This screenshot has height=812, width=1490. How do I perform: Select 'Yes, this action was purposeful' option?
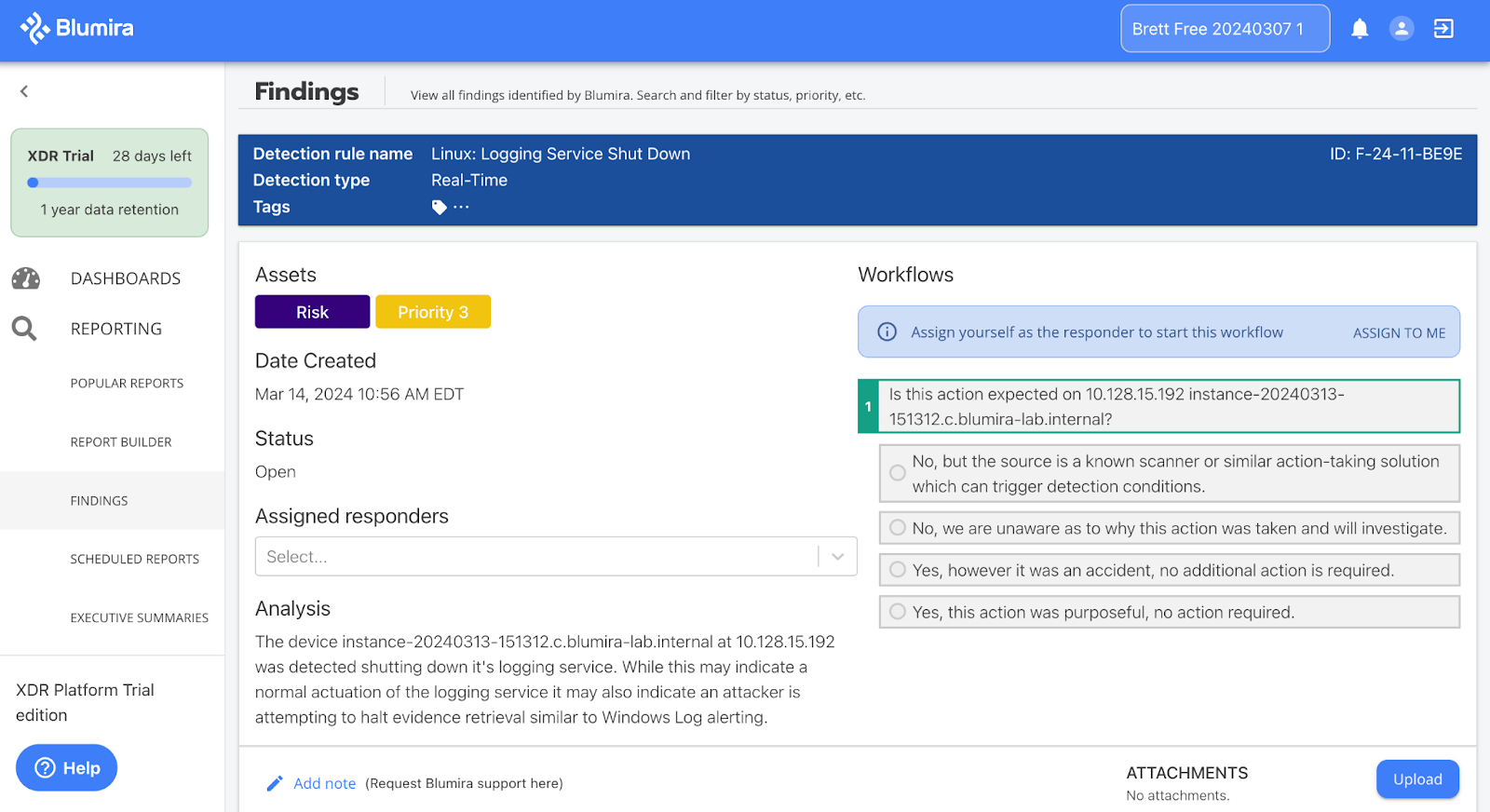(1170, 612)
